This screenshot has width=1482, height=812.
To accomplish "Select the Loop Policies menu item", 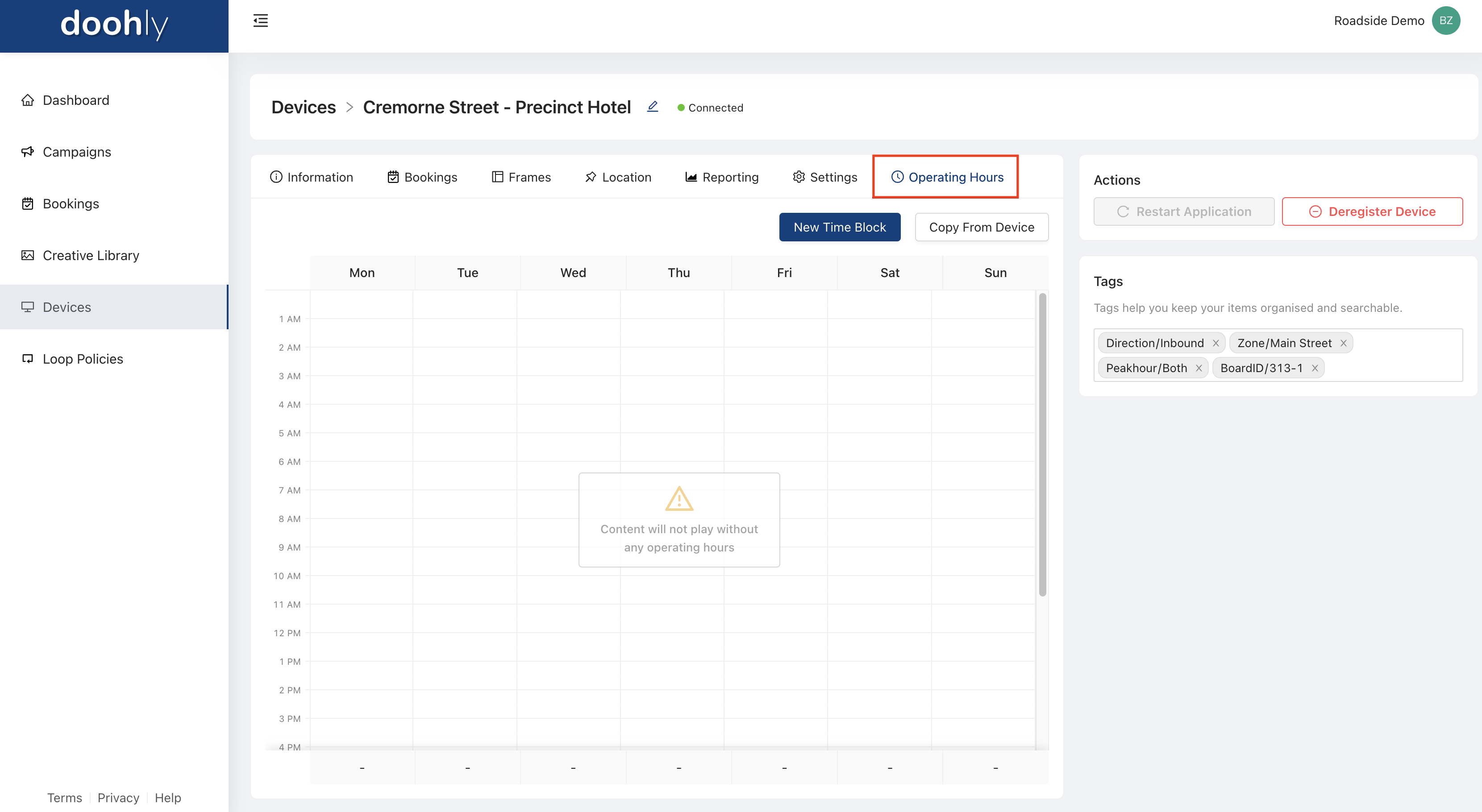I will (82, 358).
